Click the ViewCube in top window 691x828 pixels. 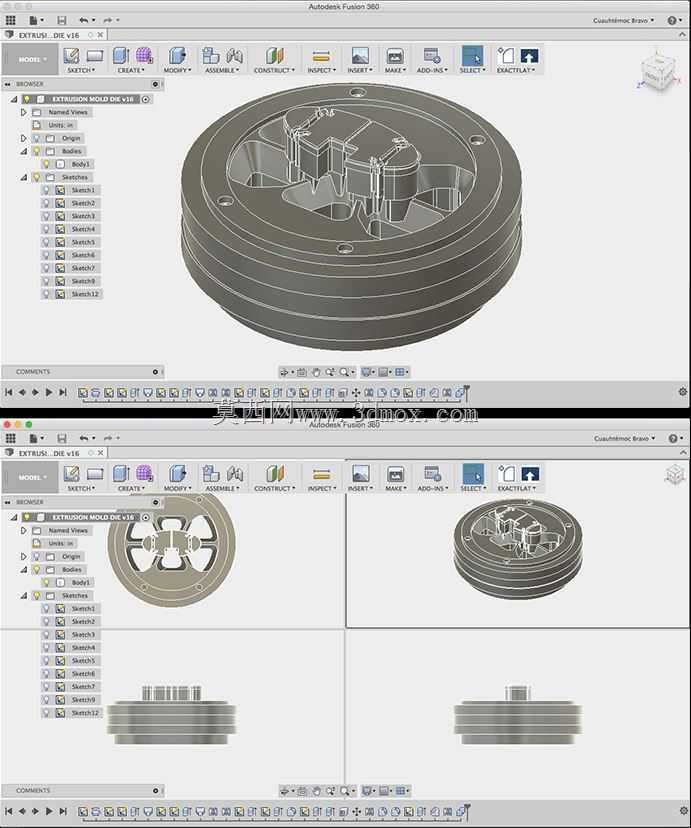pos(657,71)
